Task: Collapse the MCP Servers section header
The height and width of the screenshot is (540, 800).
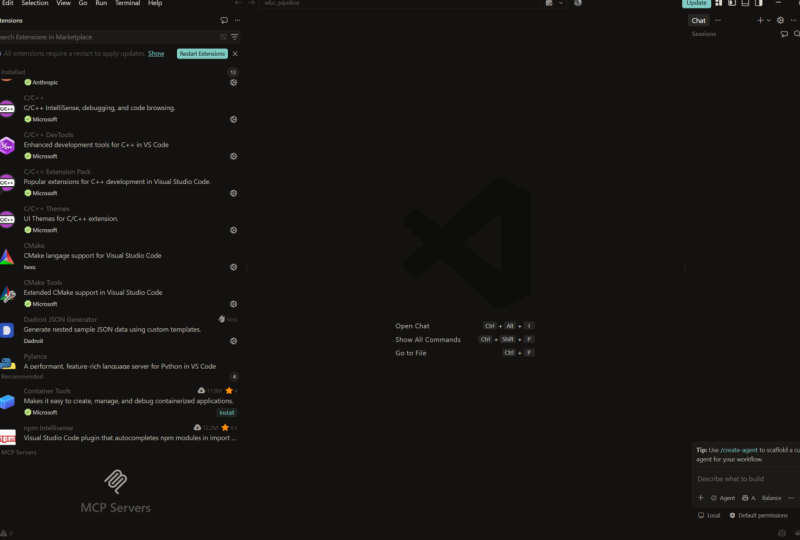Action: click(x=120, y=452)
